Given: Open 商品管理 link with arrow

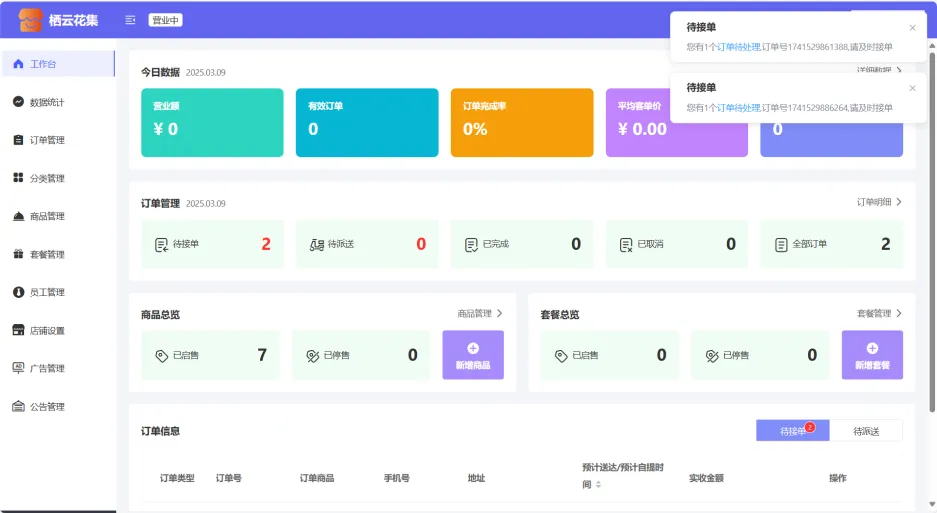Looking at the screenshot, I should click(480, 313).
